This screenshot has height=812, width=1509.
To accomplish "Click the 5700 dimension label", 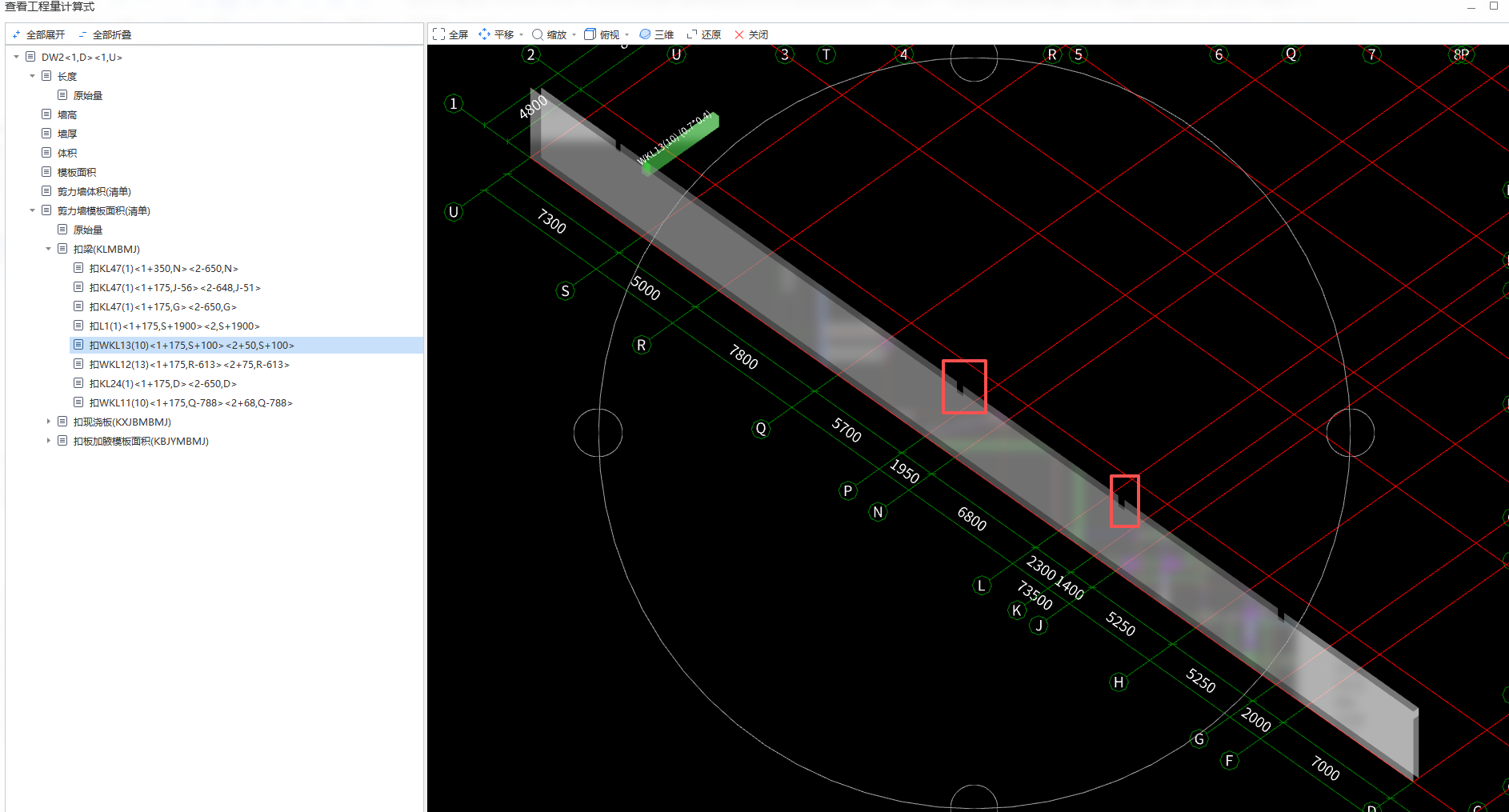I will coord(847,430).
